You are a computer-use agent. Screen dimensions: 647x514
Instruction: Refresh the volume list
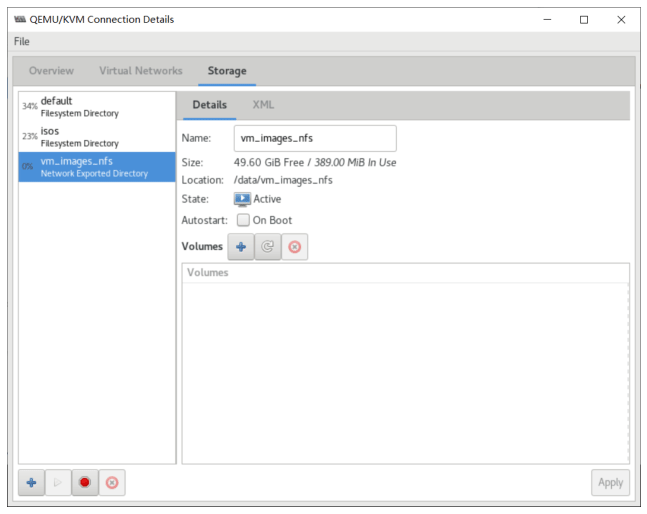click(268, 247)
